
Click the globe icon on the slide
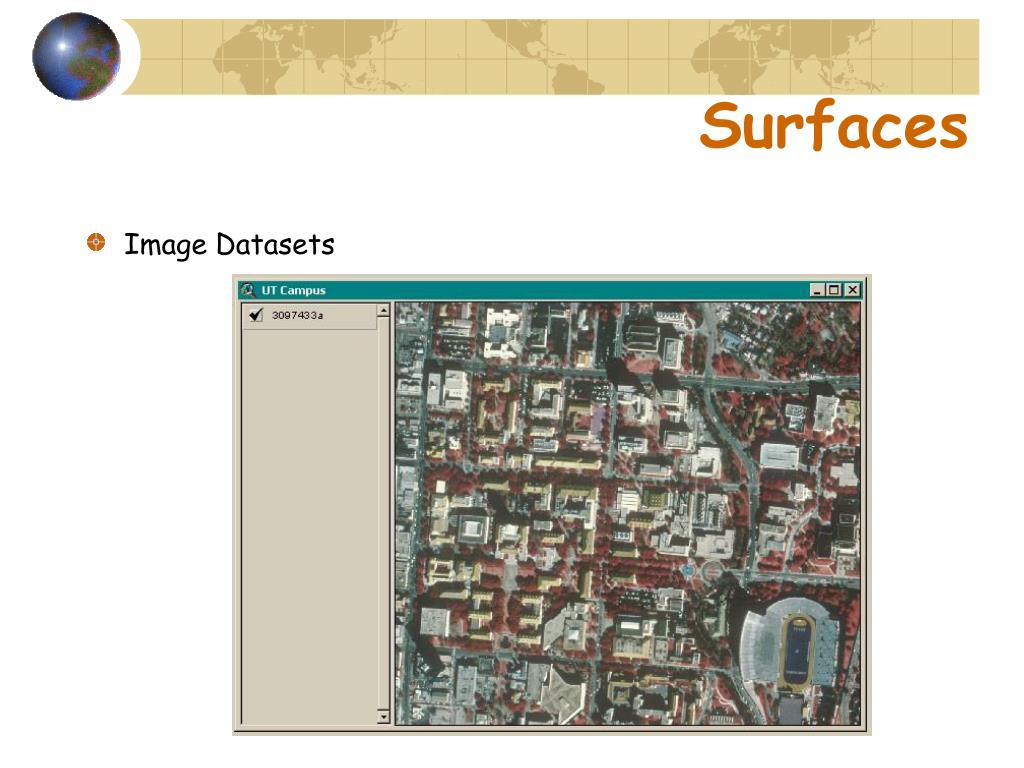click(76, 56)
